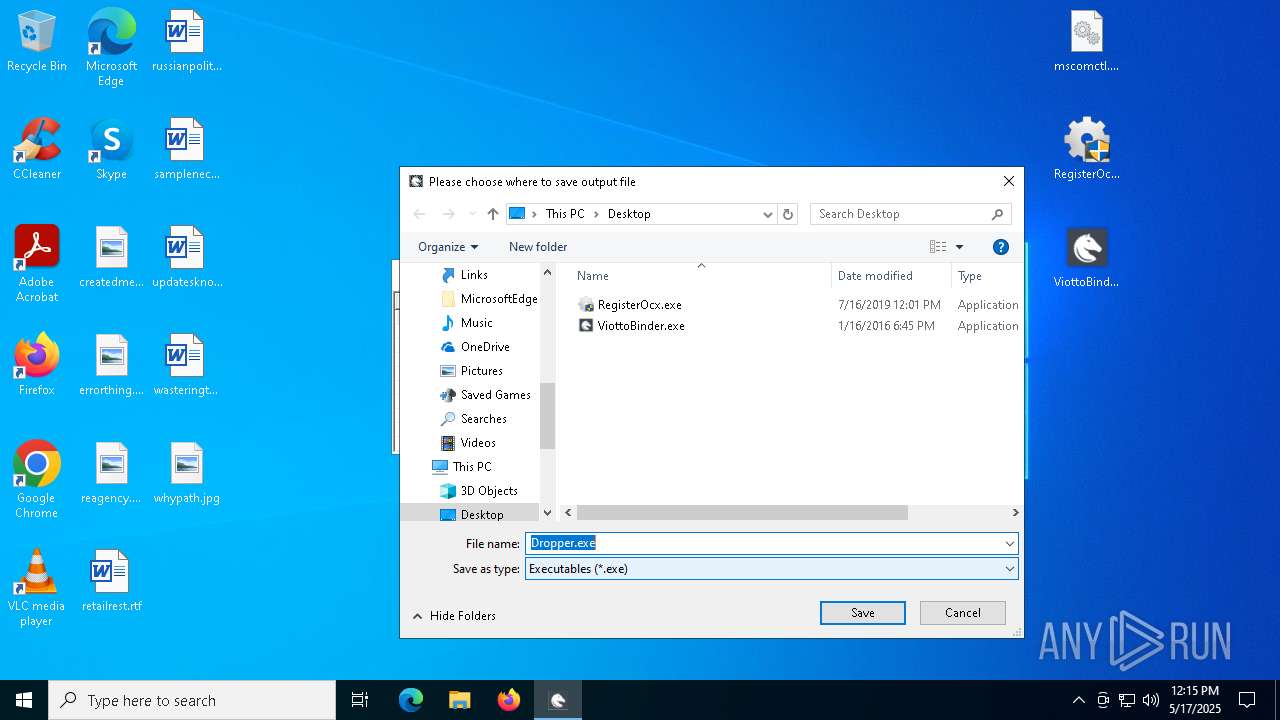Click the This PC breadcrumb segment
This screenshot has width=1280, height=720.
click(x=565, y=214)
